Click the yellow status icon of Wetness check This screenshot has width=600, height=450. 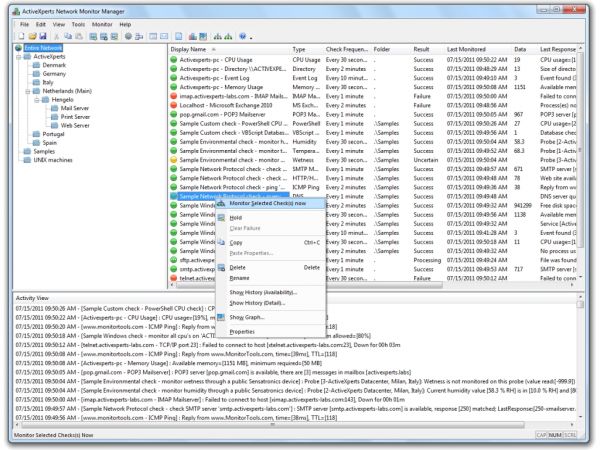175,157
